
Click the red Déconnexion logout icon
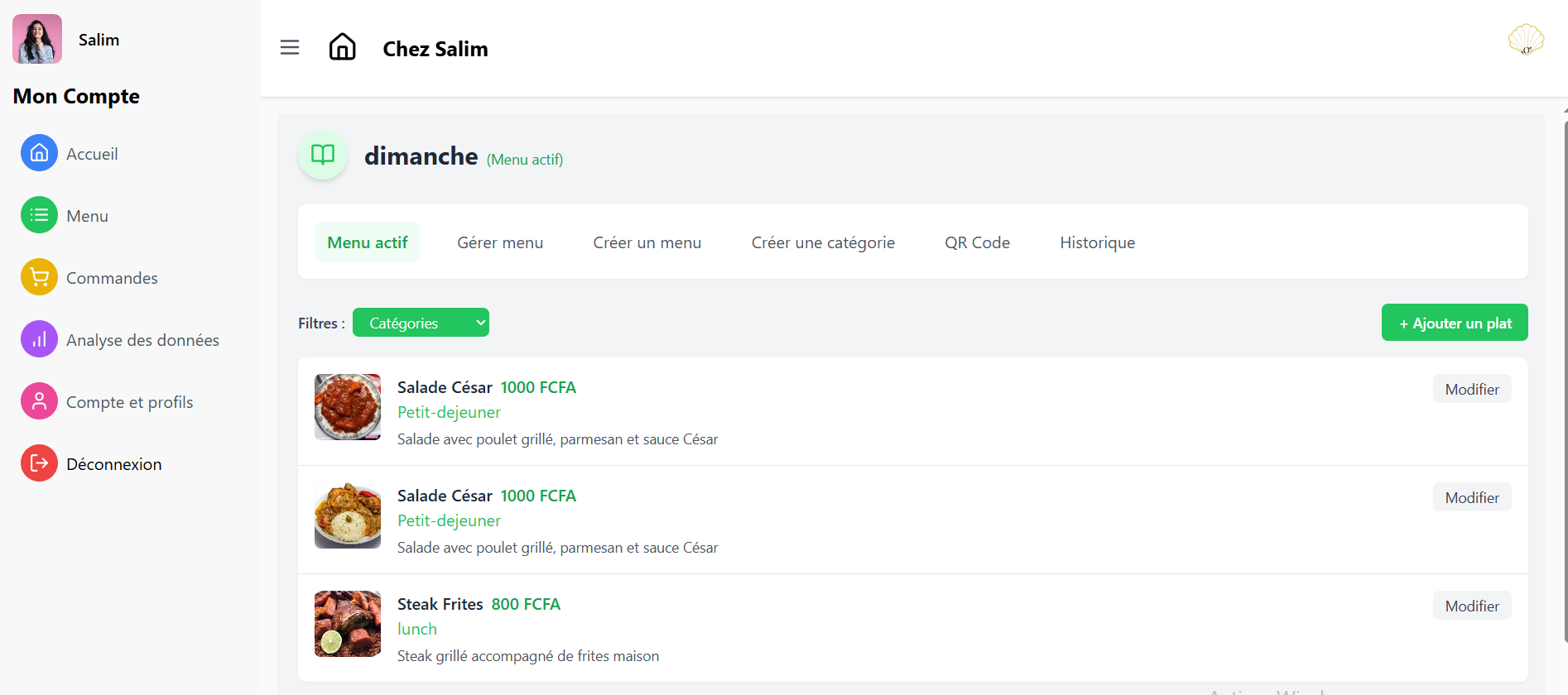pyautogui.click(x=39, y=463)
